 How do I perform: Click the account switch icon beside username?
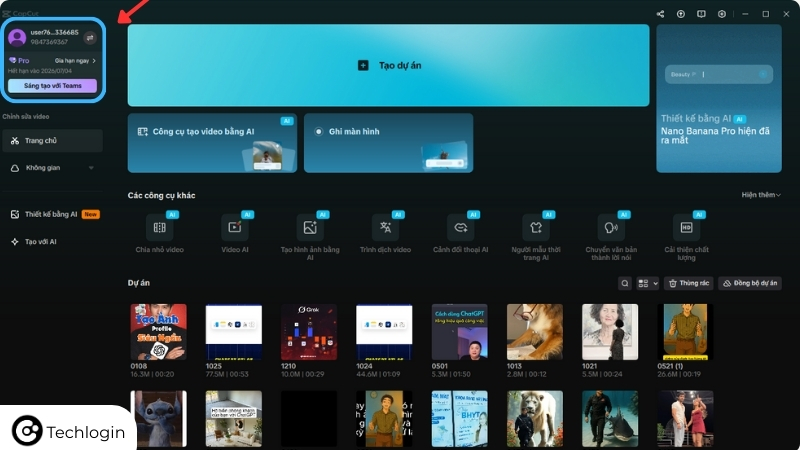[89, 37]
